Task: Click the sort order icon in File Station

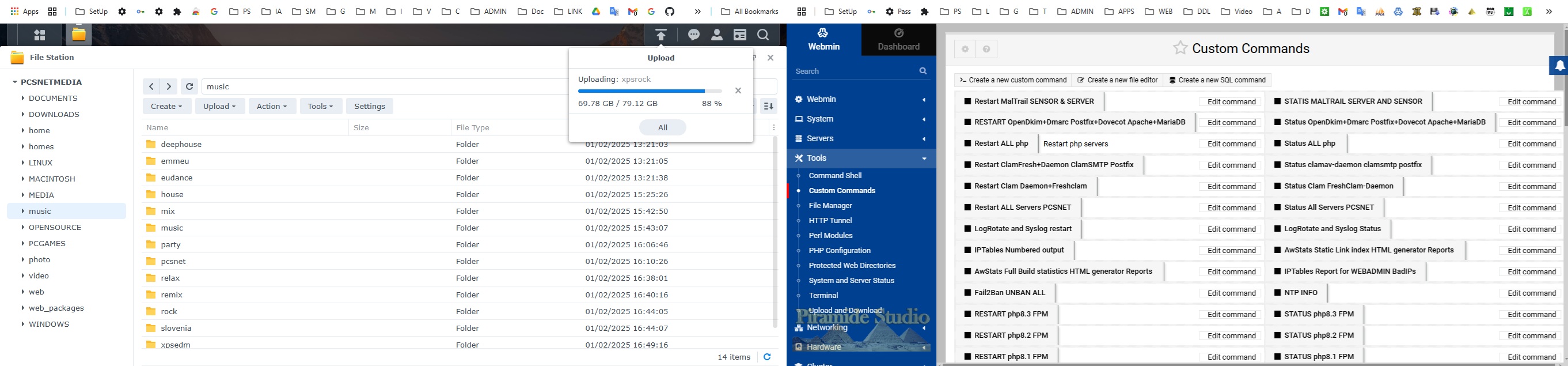Action: pos(769,106)
